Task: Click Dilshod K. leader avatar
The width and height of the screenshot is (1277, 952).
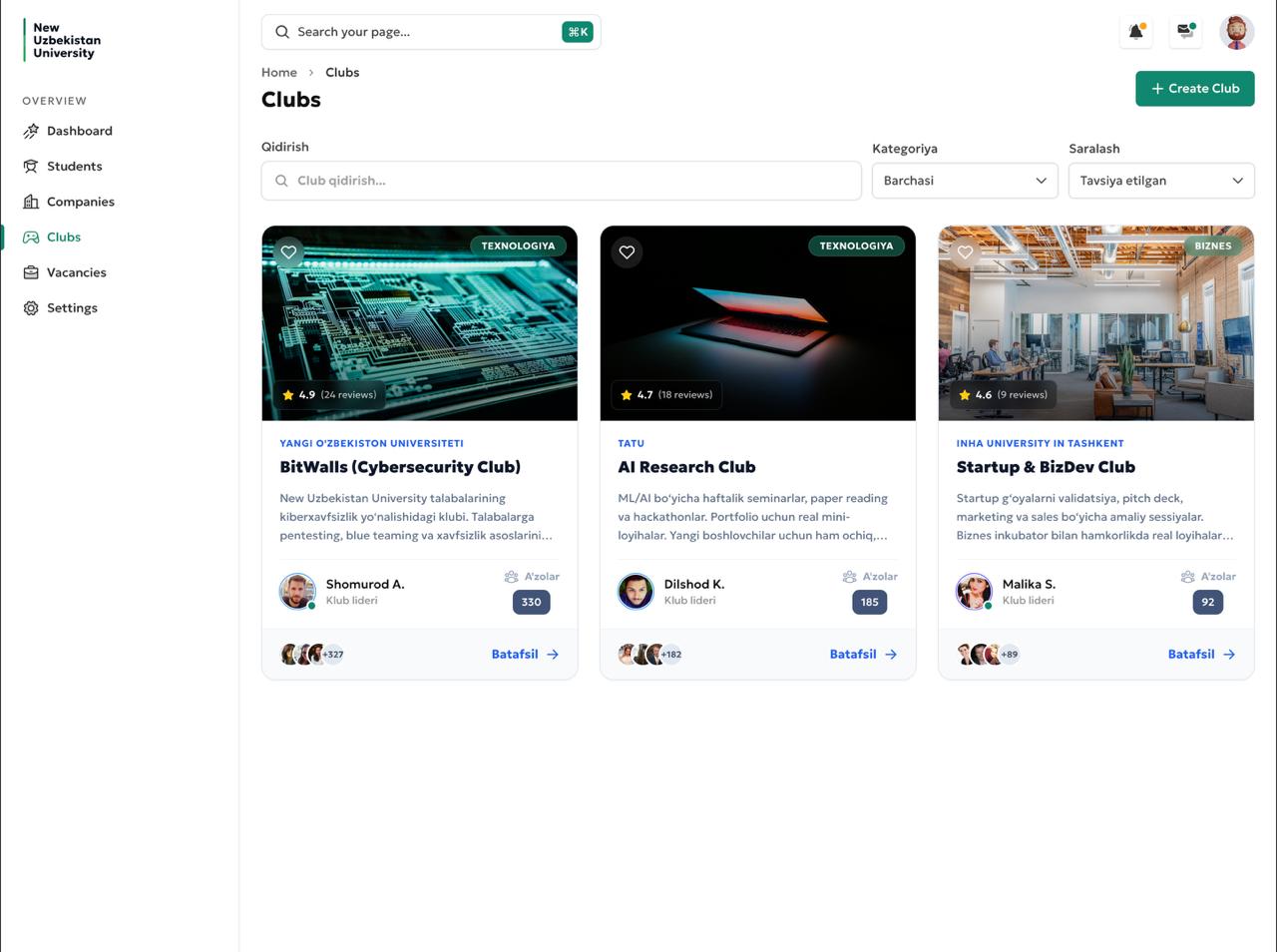Action: point(636,591)
